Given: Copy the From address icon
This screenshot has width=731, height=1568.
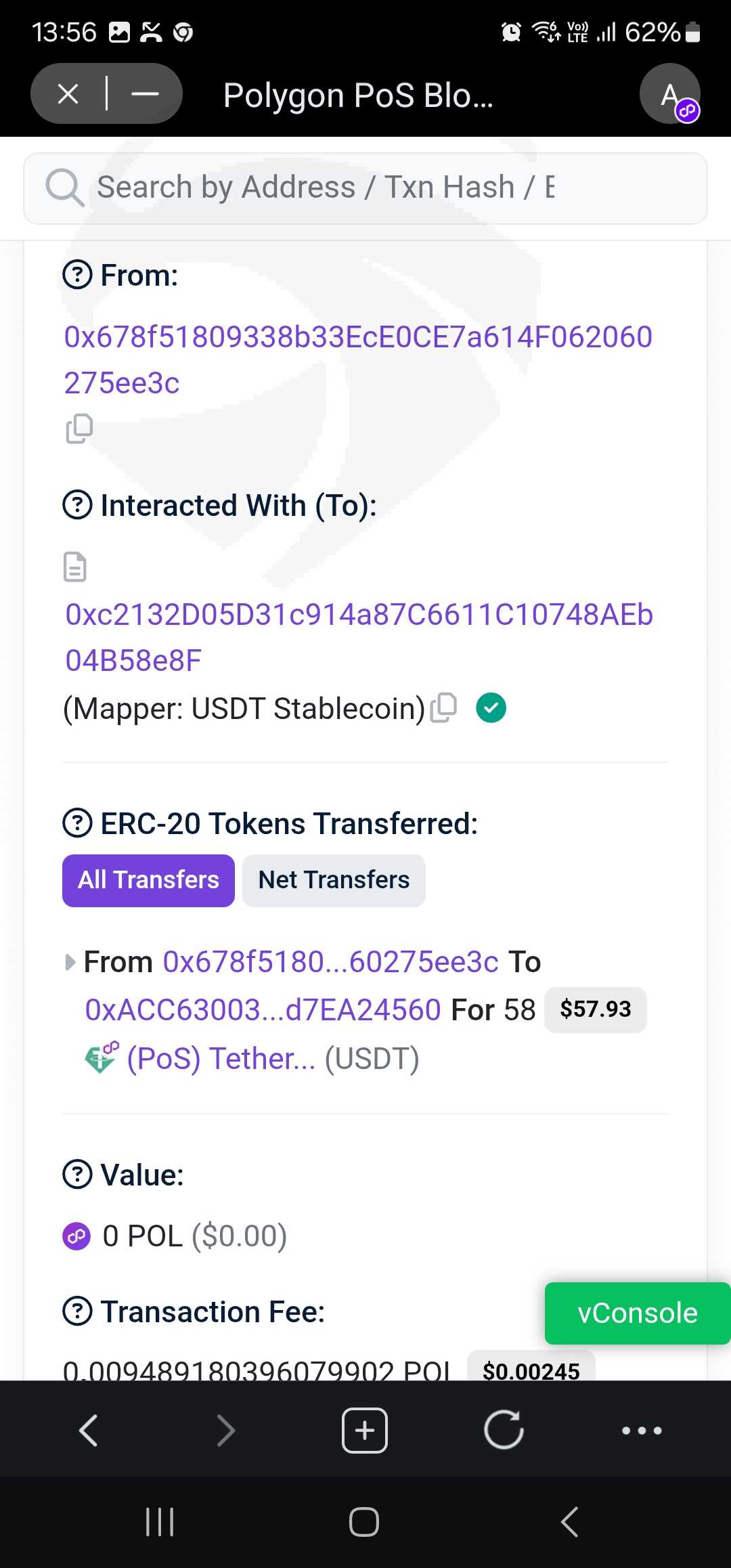Looking at the screenshot, I should (x=79, y=429).
